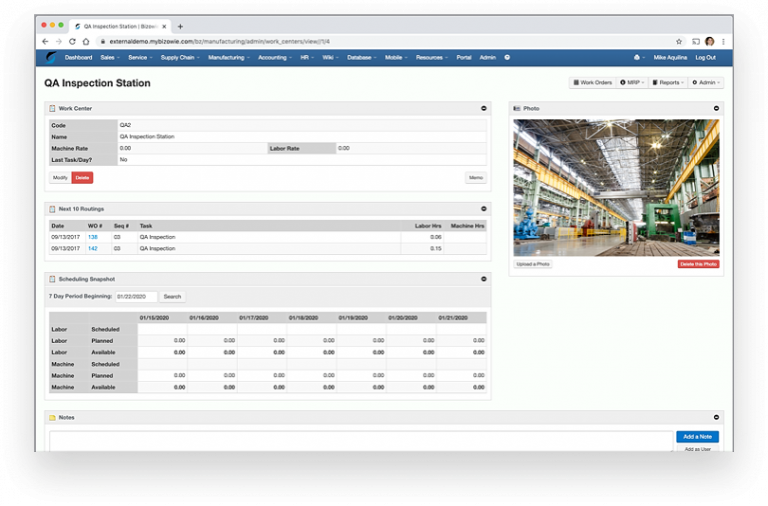Click the Next 10 Routings clipboard icon

(52, 209)
